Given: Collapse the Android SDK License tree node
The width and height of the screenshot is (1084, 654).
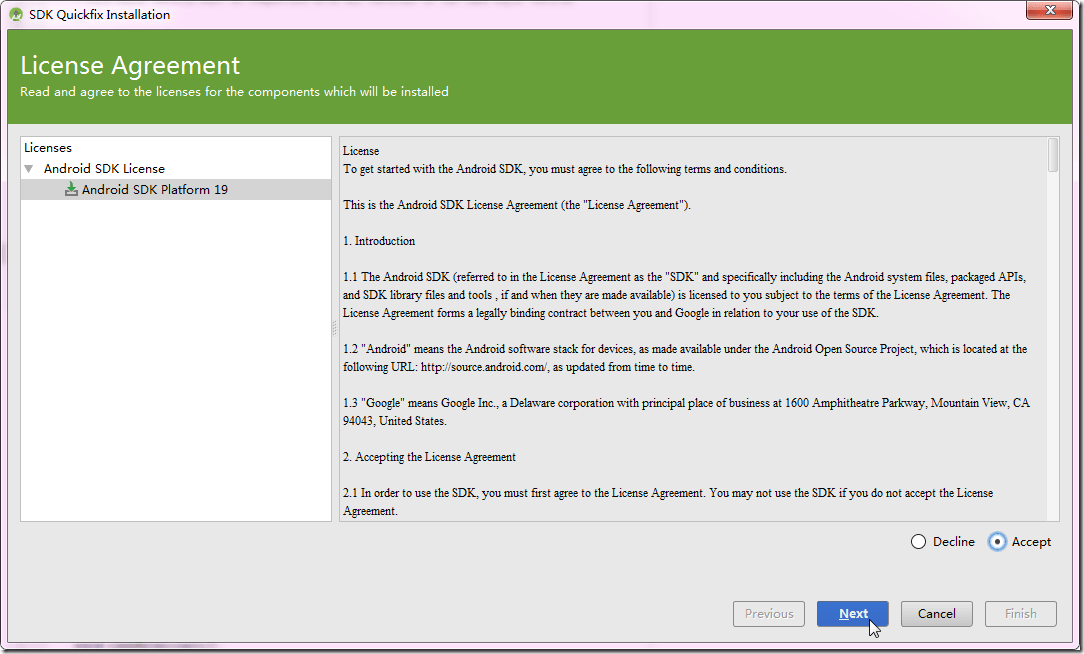Looking at the screenshot, I should point(28,169).
